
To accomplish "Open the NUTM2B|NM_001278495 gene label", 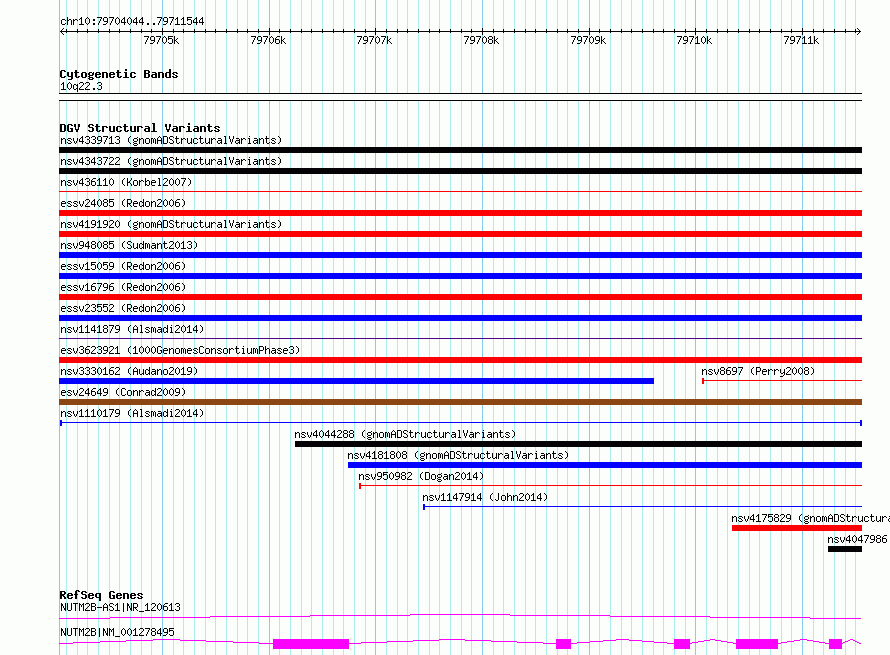I will point(117,632).
